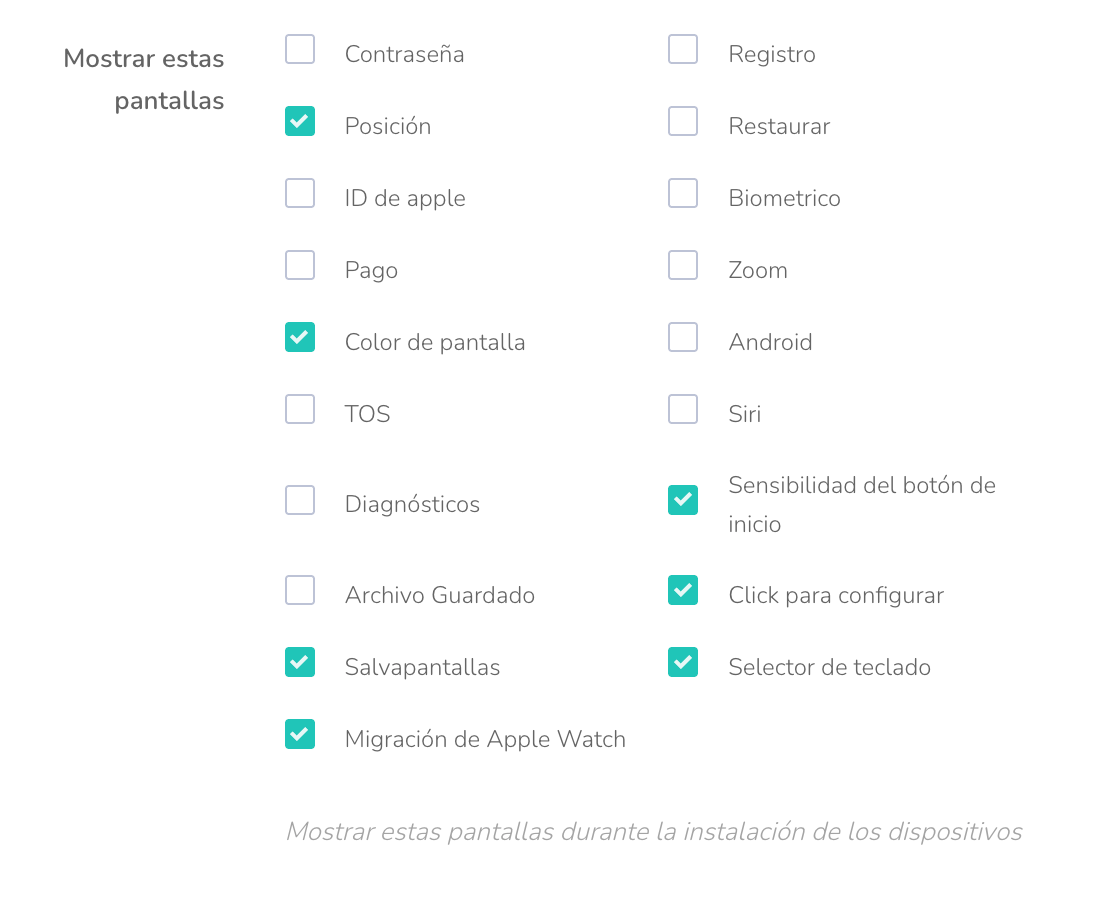Tick the Biometrico checkbox
The image size is (1108, 912).
(683, 193)
